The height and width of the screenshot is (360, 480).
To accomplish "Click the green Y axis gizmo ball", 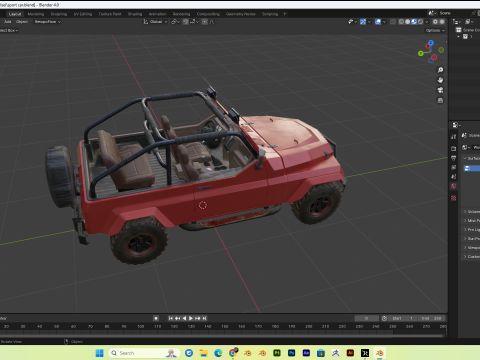I will tap(421, 53).
